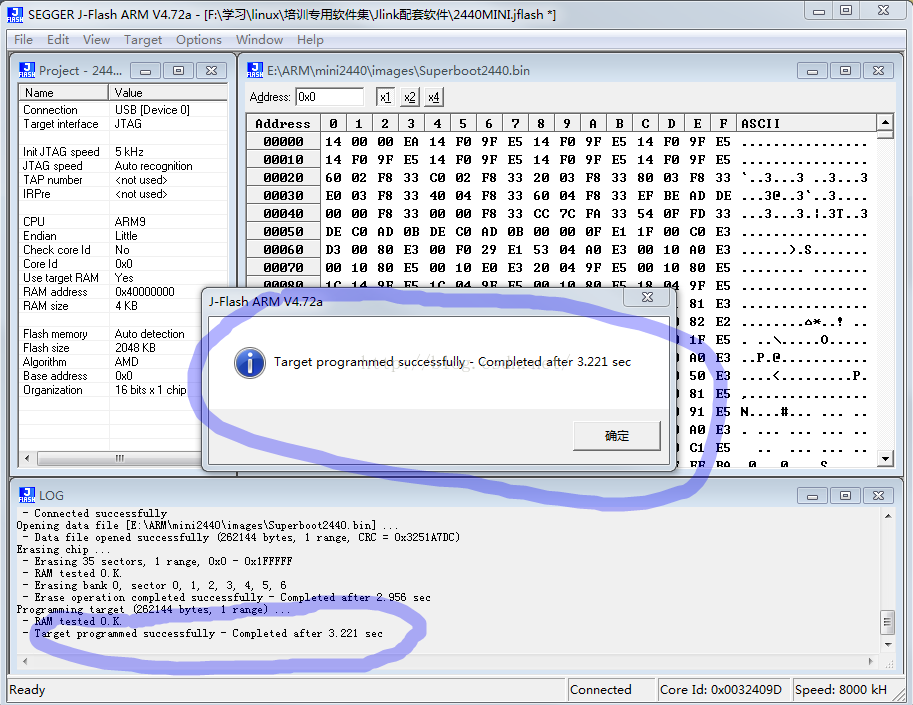Select the Check core Id row

(123, 250)
